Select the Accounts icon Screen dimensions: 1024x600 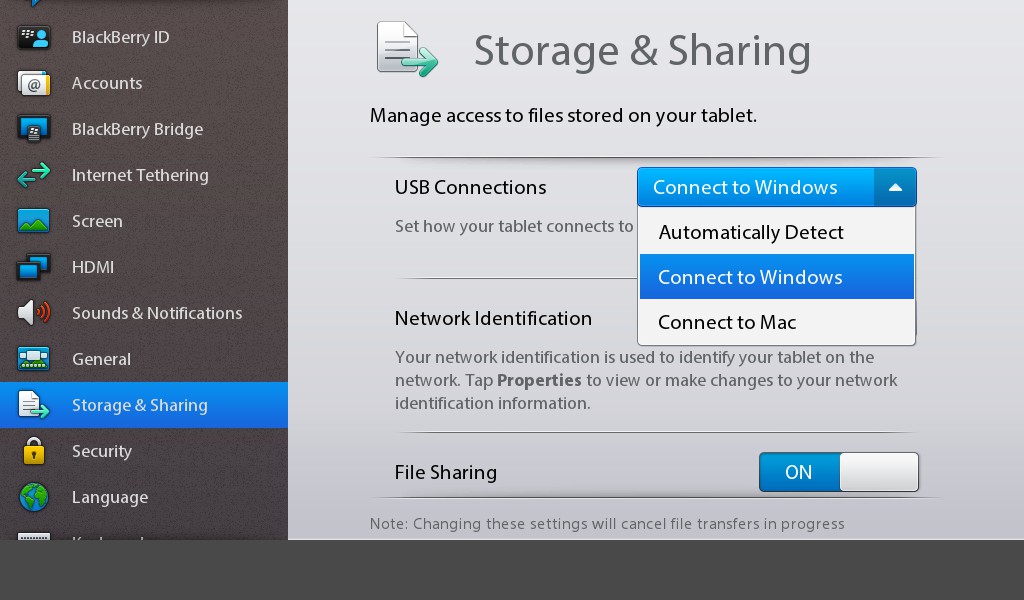pyautogui.click(x=33, y=83)
